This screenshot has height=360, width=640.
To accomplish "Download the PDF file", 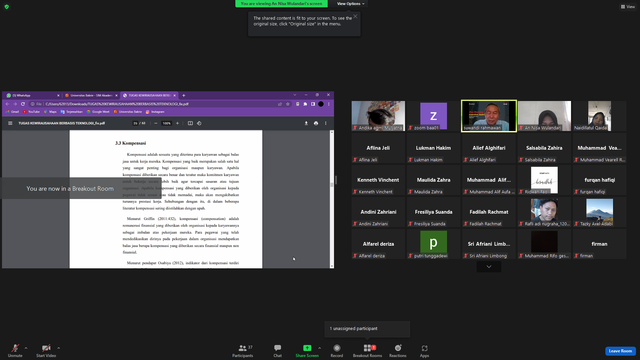I will [306, 123].
